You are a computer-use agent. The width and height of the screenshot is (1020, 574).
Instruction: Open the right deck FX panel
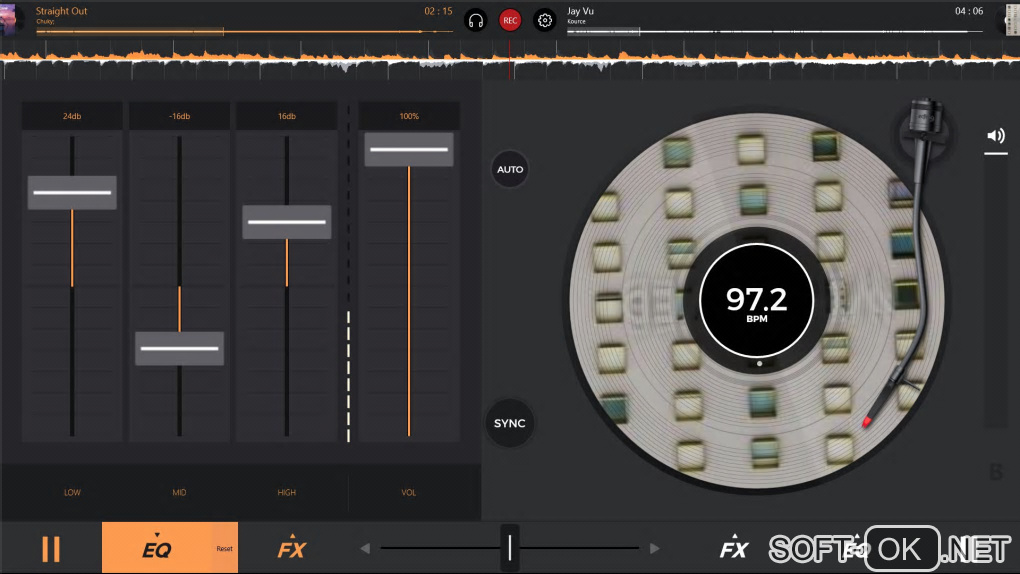click(x=734, y=548)
